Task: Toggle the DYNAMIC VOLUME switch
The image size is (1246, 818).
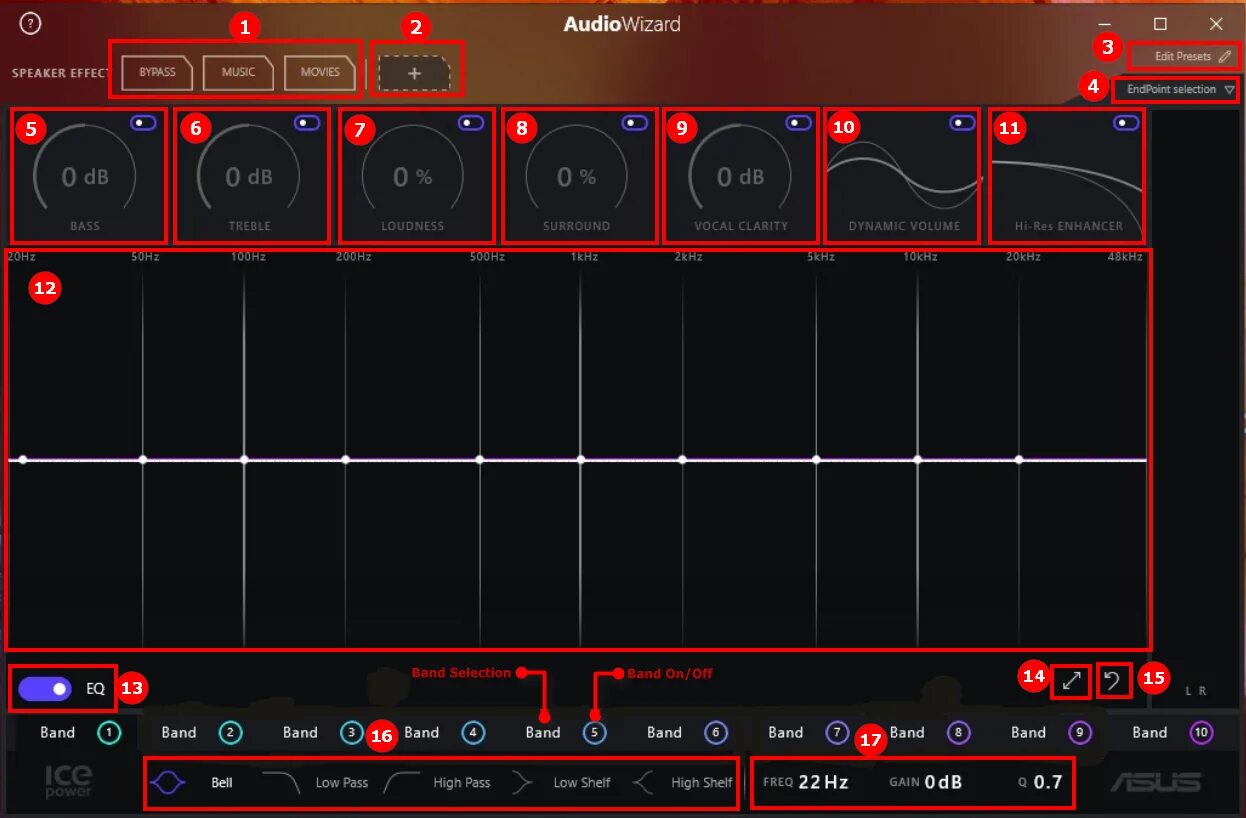Action: 963,122
